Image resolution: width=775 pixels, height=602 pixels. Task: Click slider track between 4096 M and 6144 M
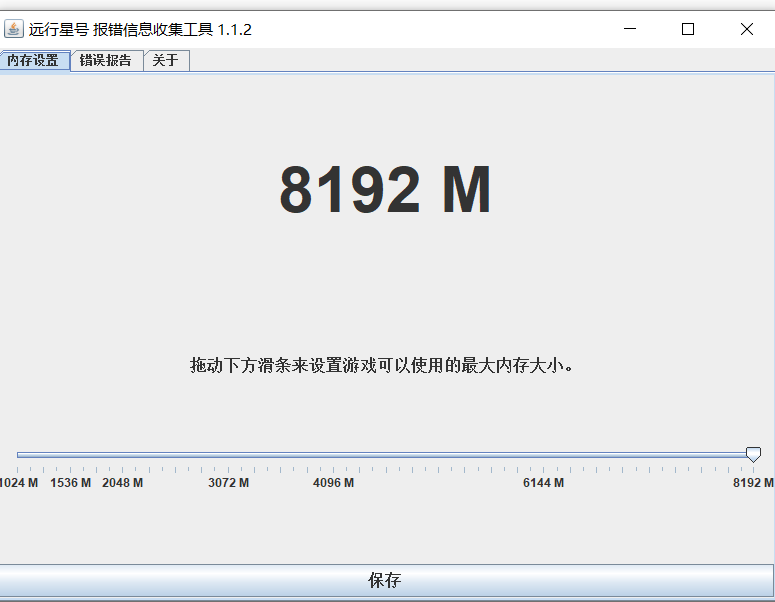pyautogui.click(x=440, y=455)
